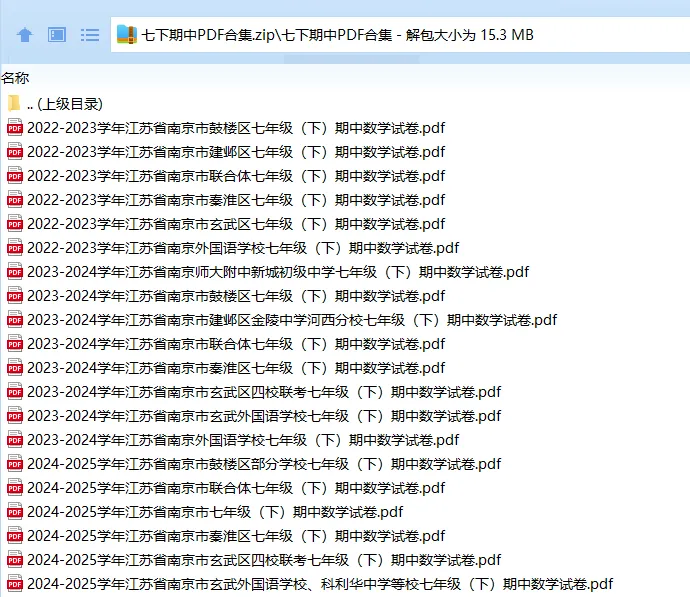Click PDF icon of 2022-2023 鼓楼区 file

tap(15, 128)
